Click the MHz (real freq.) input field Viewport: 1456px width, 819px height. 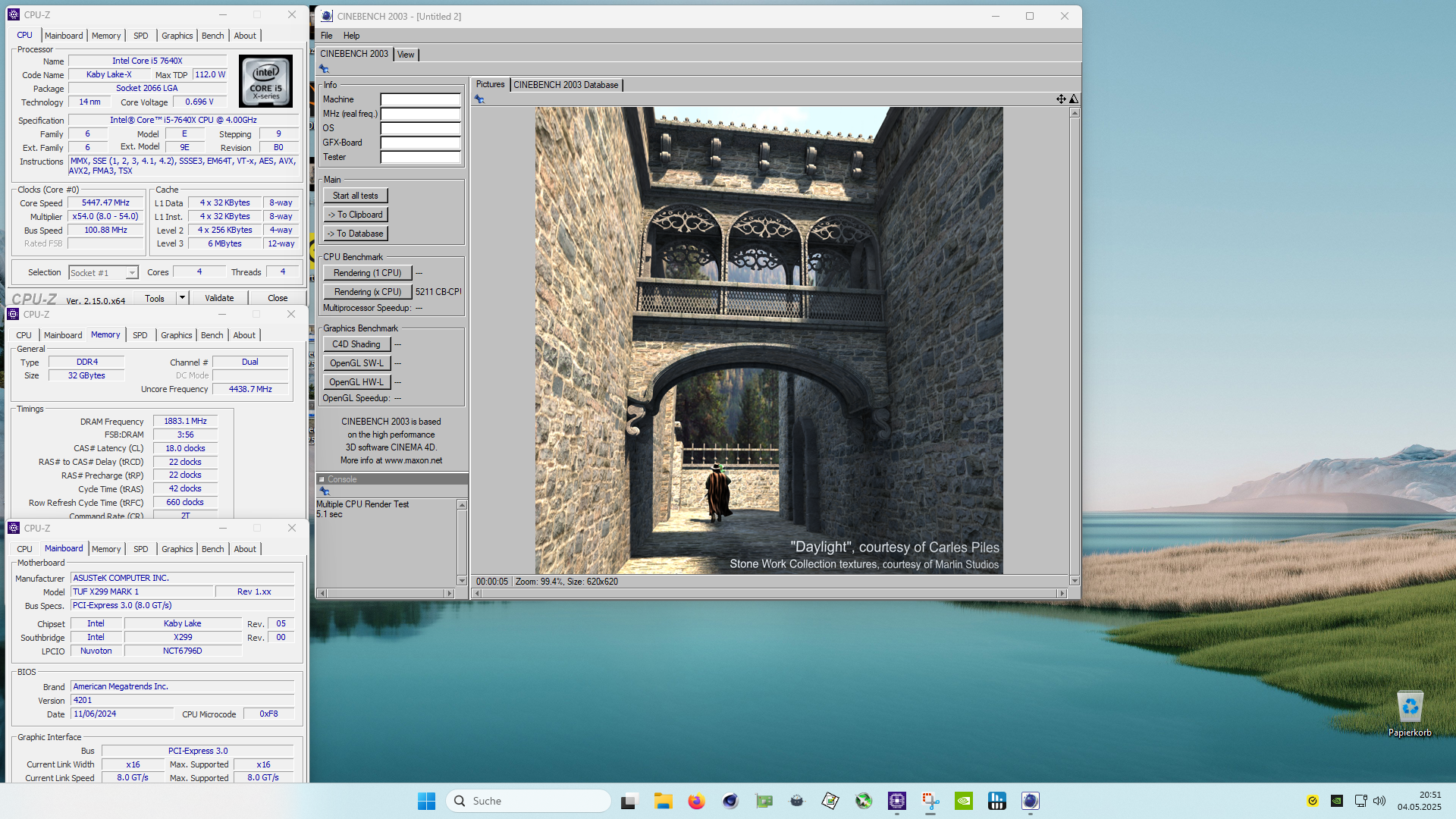(420, 114)
